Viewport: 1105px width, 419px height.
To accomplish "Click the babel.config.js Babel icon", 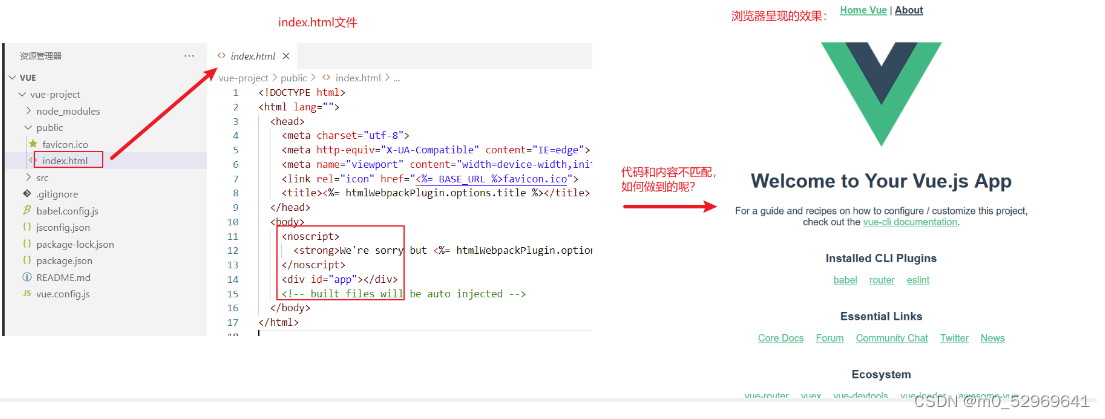I will coord(27,211).
